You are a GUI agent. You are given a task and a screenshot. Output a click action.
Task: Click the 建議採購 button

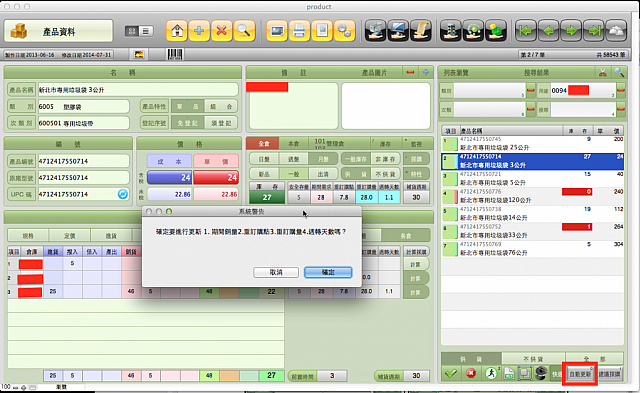click(609, 374)
